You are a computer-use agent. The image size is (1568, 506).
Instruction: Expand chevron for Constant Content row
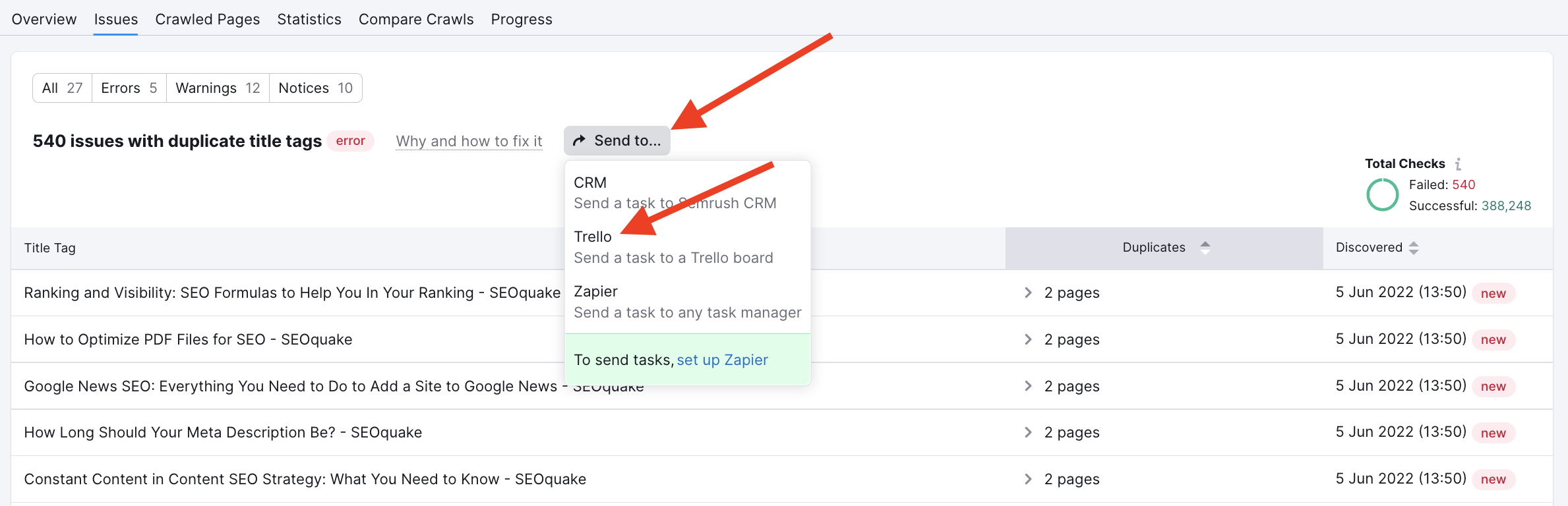point(1028,479)
